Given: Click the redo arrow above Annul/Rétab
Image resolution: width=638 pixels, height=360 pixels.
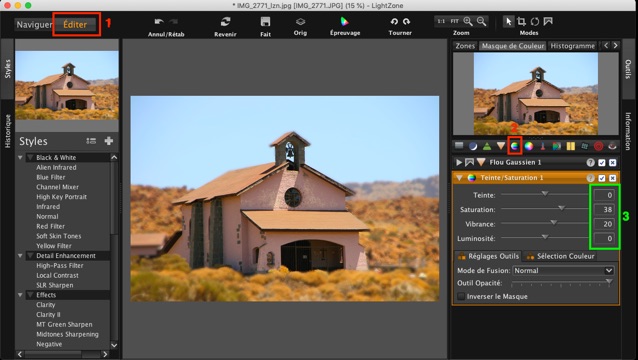Looking at the screenshot, I should (174, 22).
